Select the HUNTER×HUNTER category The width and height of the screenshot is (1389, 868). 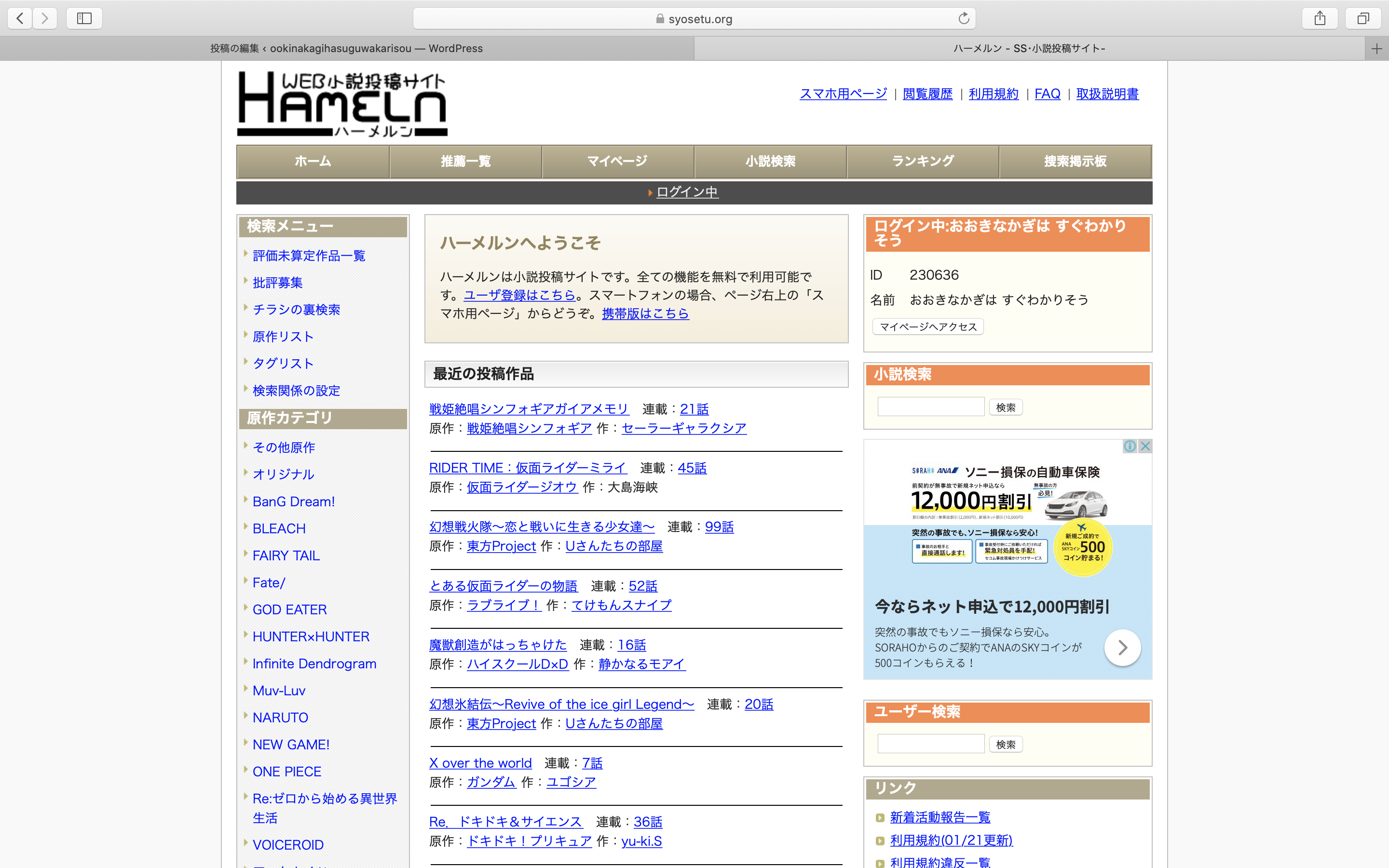pos(311,637)
